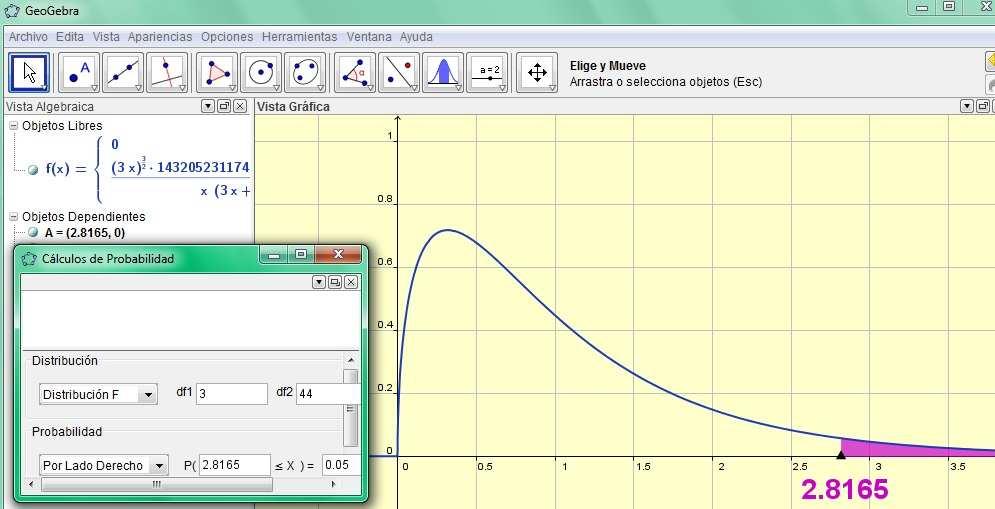This screenshot has height=509, width=995.
Task: Select the Circle with center tool
Action: coord(261,73)
